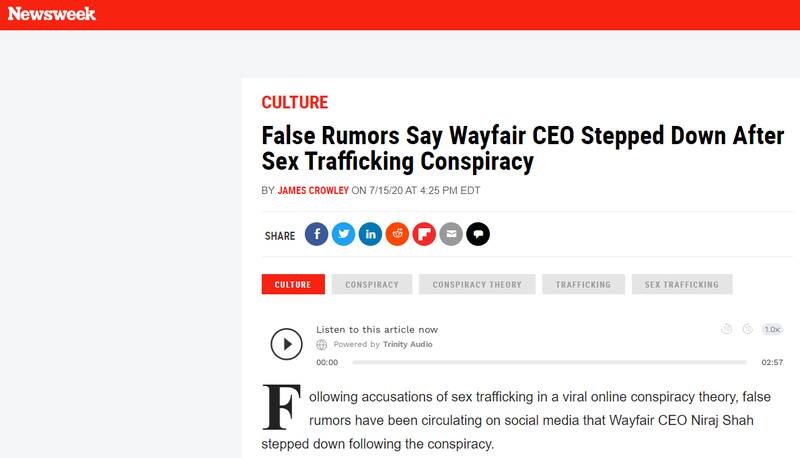Open the CONSPIRACY tag
Viewport: 800px width, 458px height.
(372, 285)
